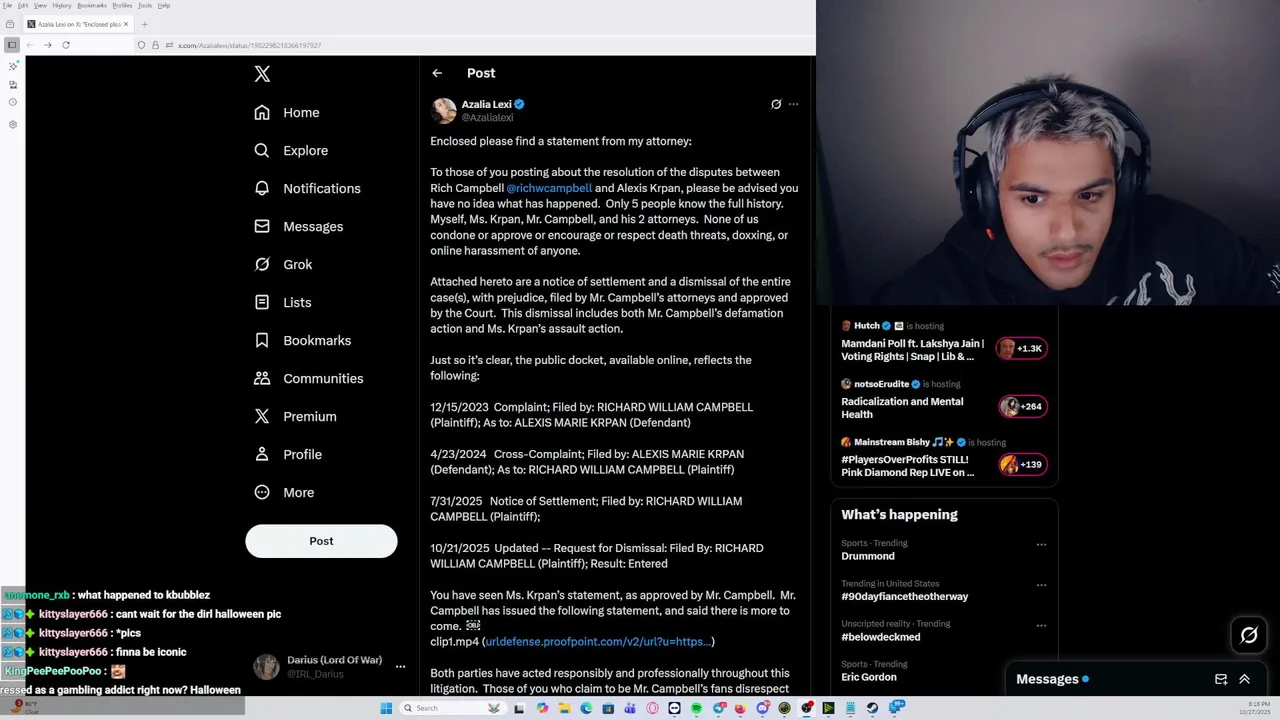Expand the More menu in the sidebar
Viewport: 1280px width, 720px height.
(284, 493)
